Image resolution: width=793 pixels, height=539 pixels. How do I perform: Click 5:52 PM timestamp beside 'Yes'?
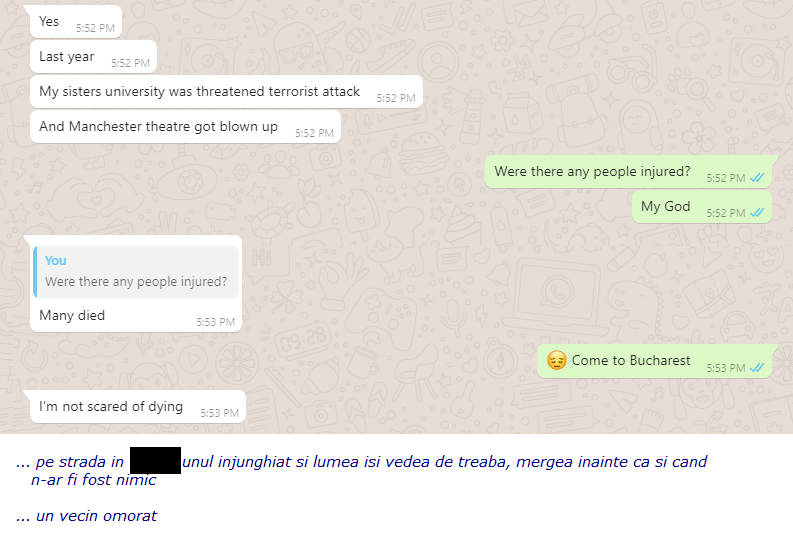coord(95,28)
